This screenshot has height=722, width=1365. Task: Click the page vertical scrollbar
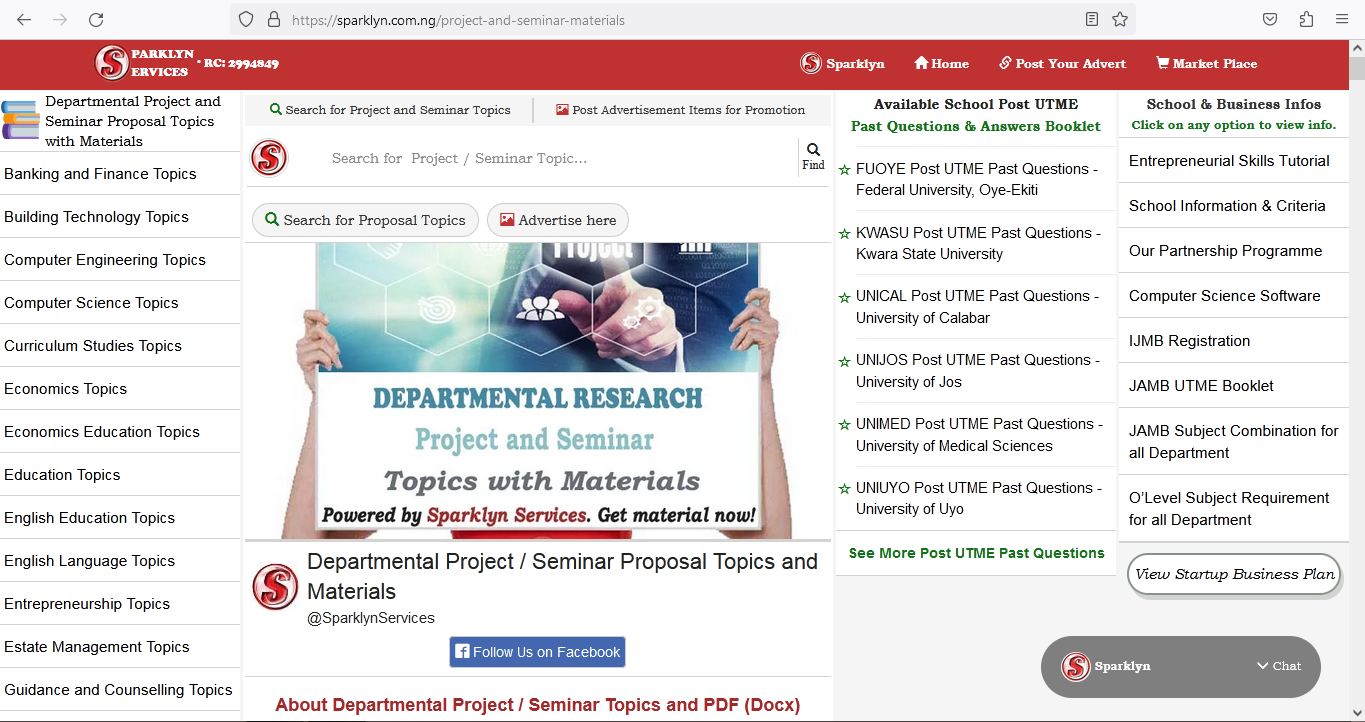pyautogui.click(x=1357, y=380)
